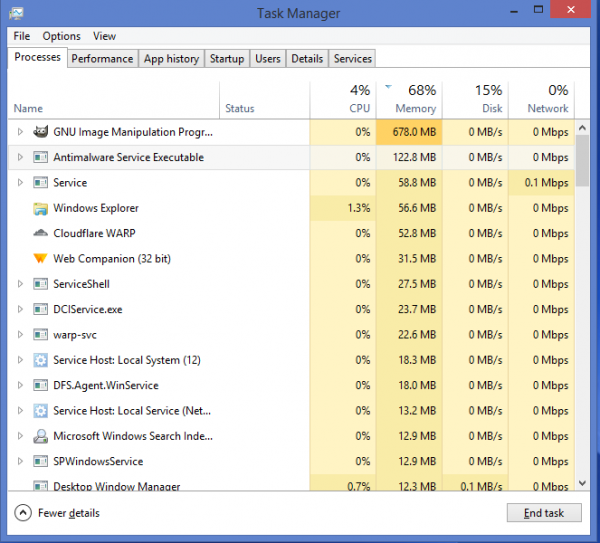Screen dimensions: 600x543
Task: Click the Windows Explorer folder icon
Action: 40,208
